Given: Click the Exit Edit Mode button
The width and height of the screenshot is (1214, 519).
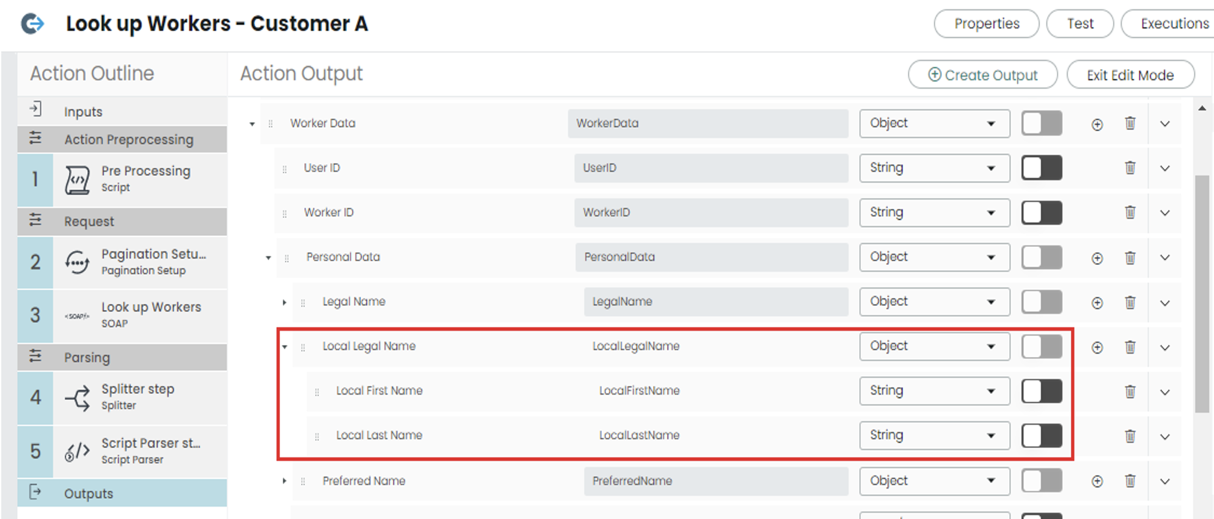Looking at the screenshot, I should (x=1130, y=75).
